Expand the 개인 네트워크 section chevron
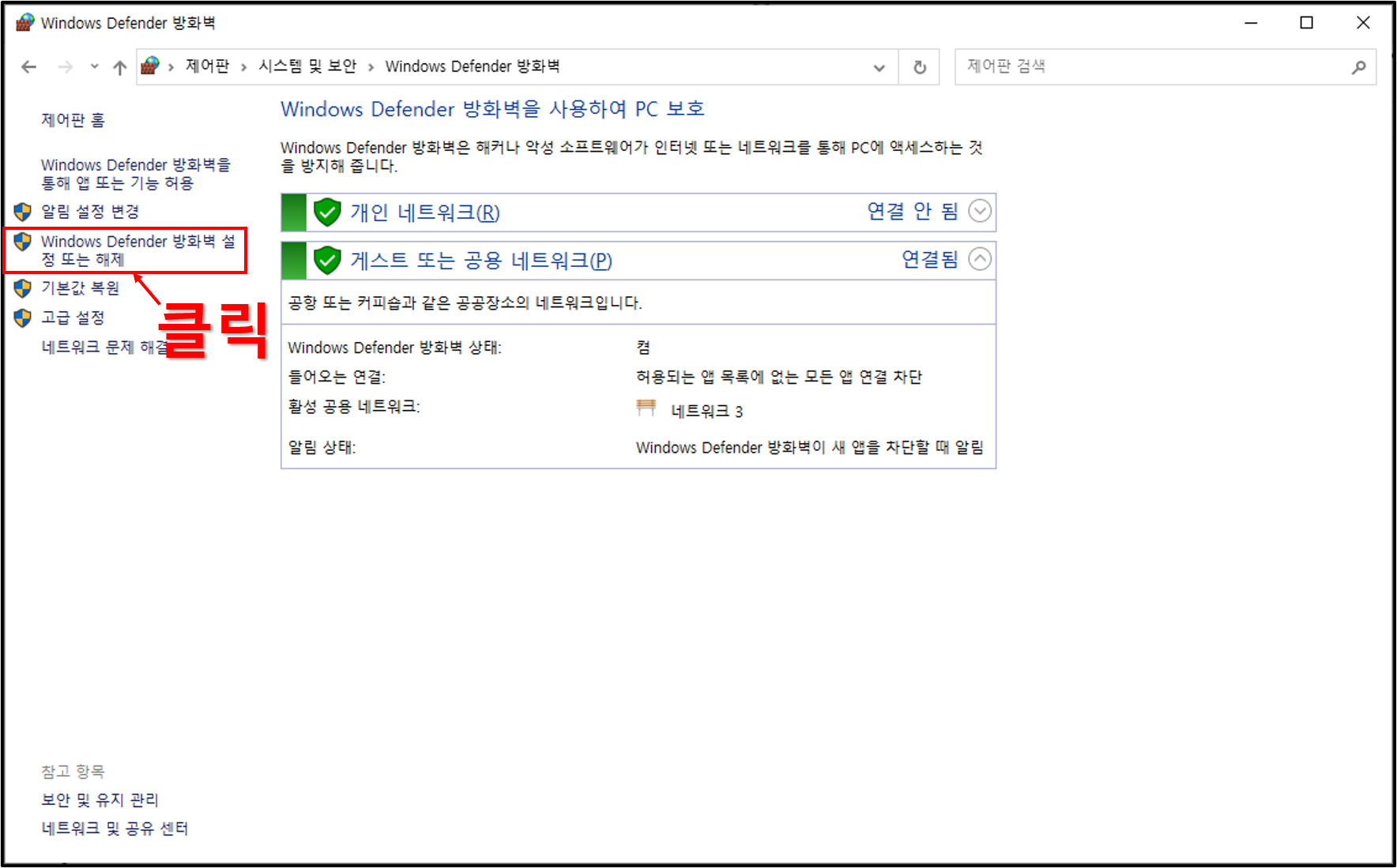The width and height of the screenshot is (1397, 868). 980,212
